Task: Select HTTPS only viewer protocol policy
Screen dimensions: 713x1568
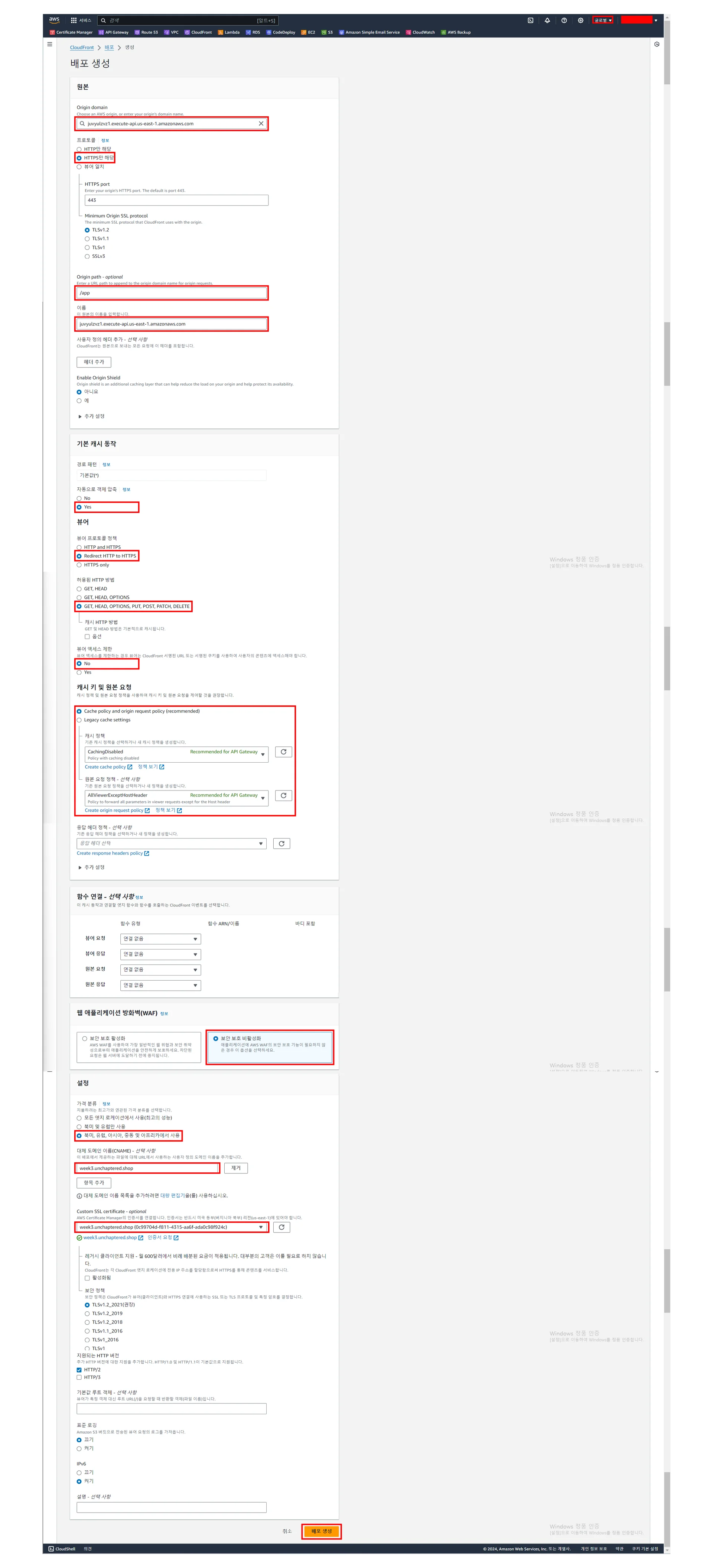Action: (x=79, y=565)
